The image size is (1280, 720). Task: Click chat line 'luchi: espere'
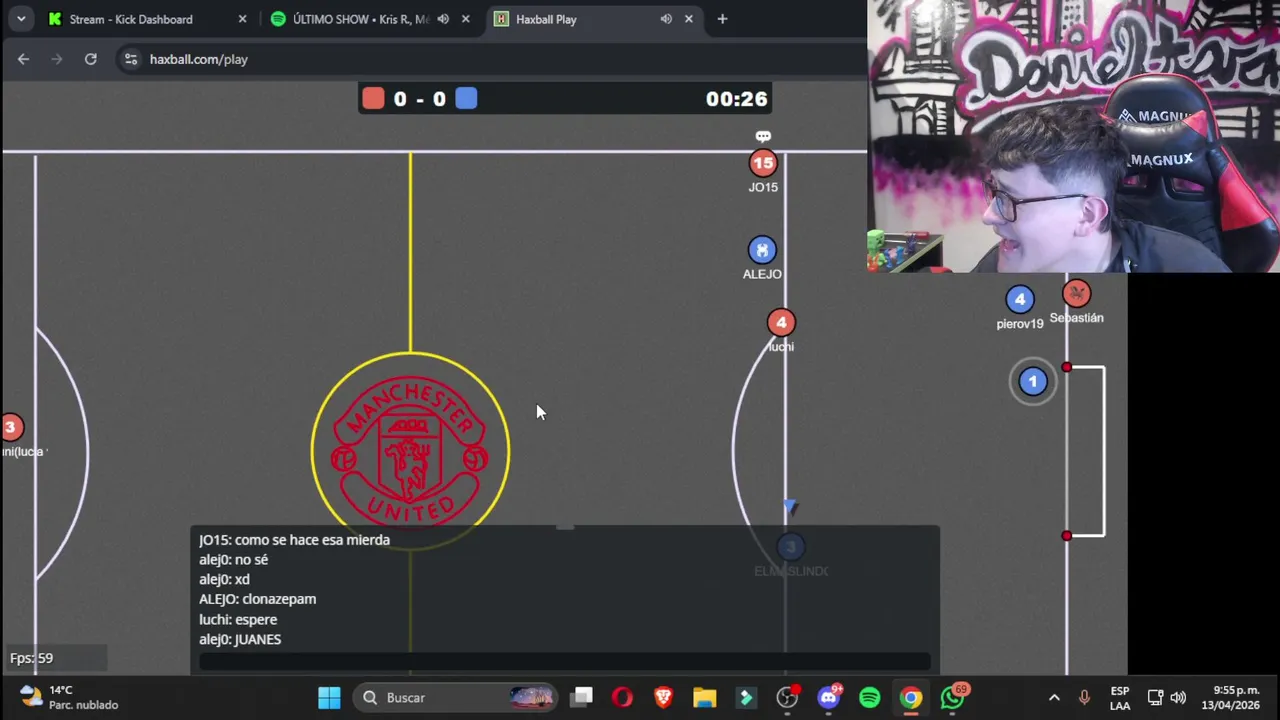238,619
